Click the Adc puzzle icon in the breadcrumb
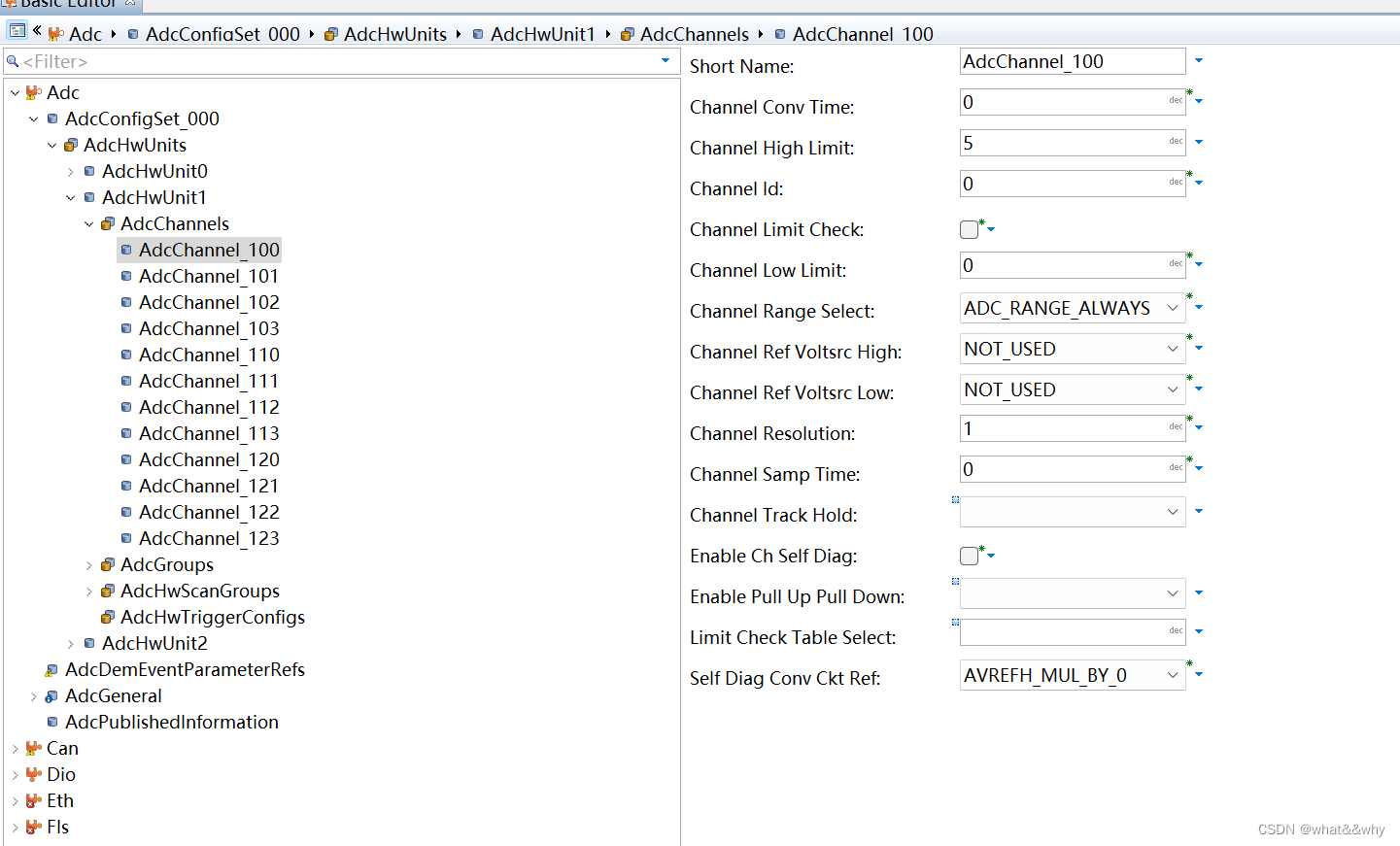 [56, 34]
